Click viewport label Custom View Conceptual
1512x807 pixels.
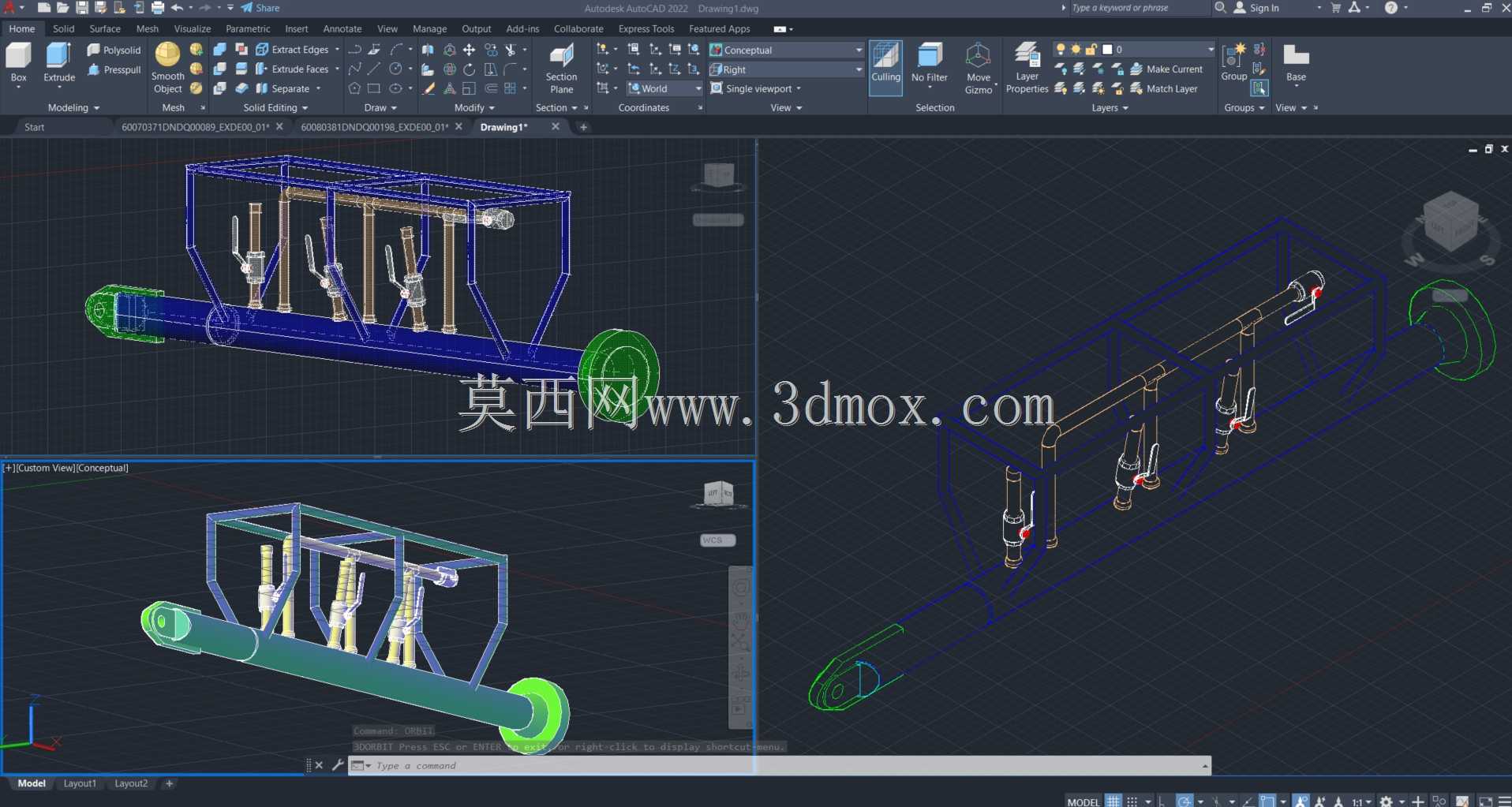(x=66, y=468)
